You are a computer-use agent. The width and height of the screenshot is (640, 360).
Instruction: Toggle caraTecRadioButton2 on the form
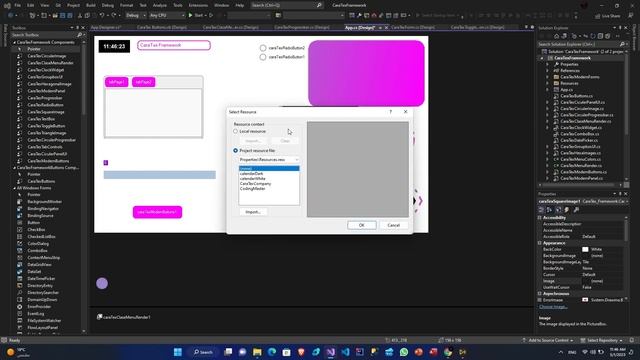[x=263, y=48]
